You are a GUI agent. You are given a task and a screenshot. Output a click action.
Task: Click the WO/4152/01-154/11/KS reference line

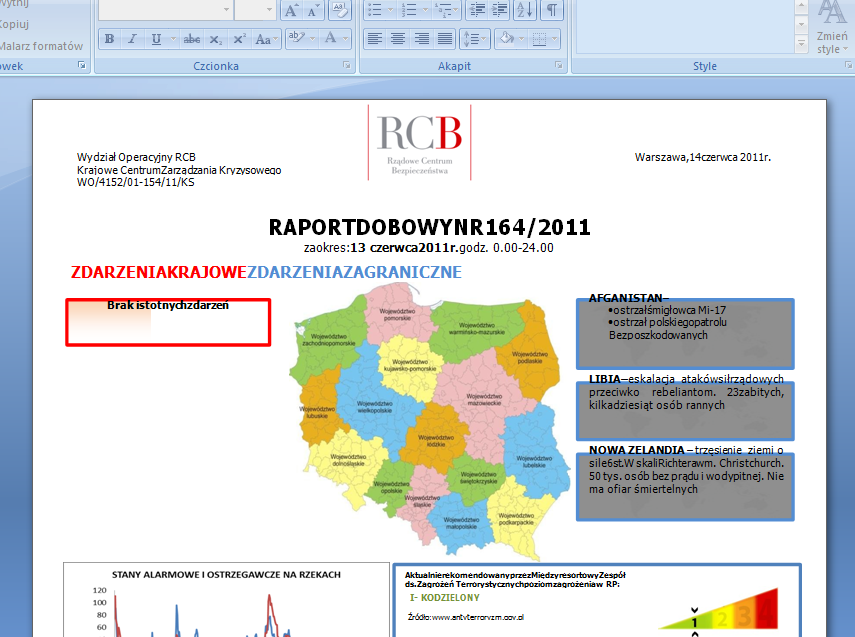(x=135, y=183)
